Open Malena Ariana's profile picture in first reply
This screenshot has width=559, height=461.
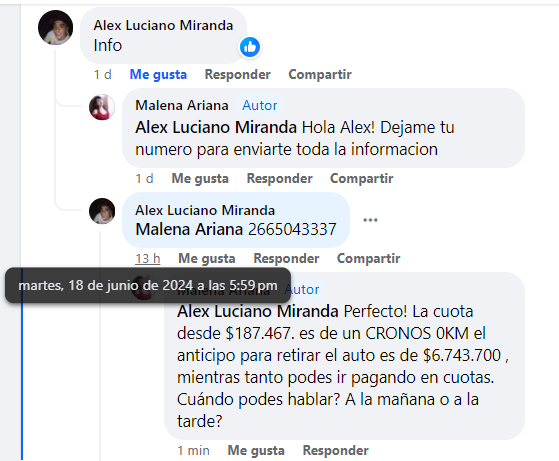[x=102, y=107]
